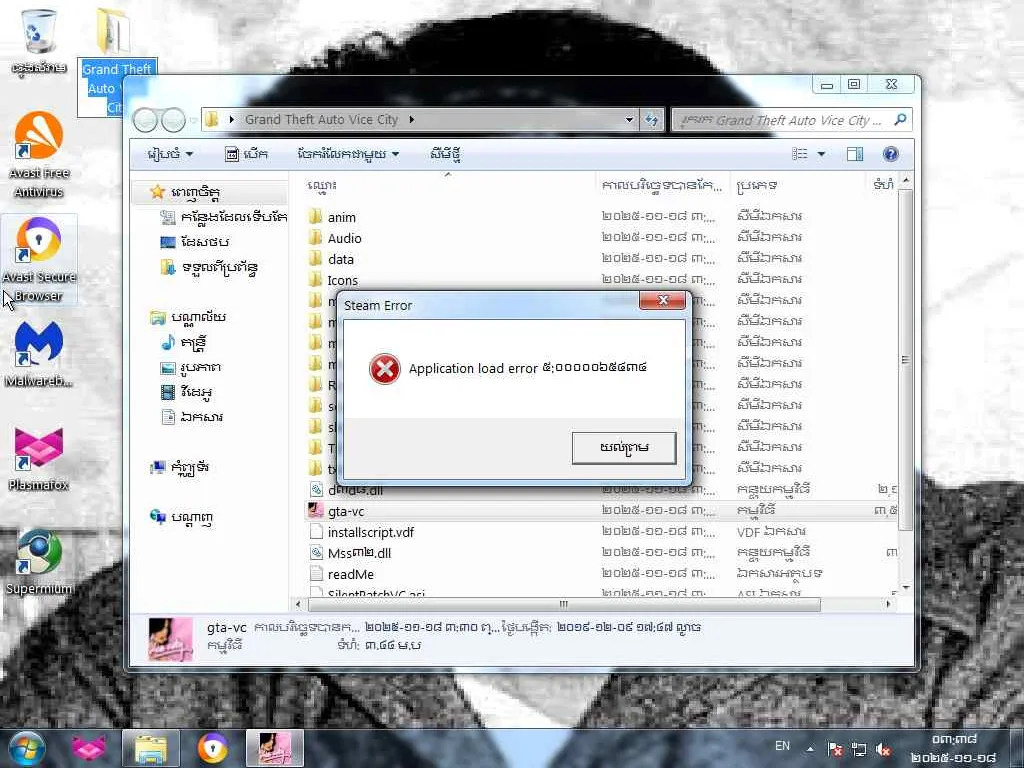Close the Steam Error dialog
Image resolution: width=1024 pixels, height=768 pixels.
[663, 300]
